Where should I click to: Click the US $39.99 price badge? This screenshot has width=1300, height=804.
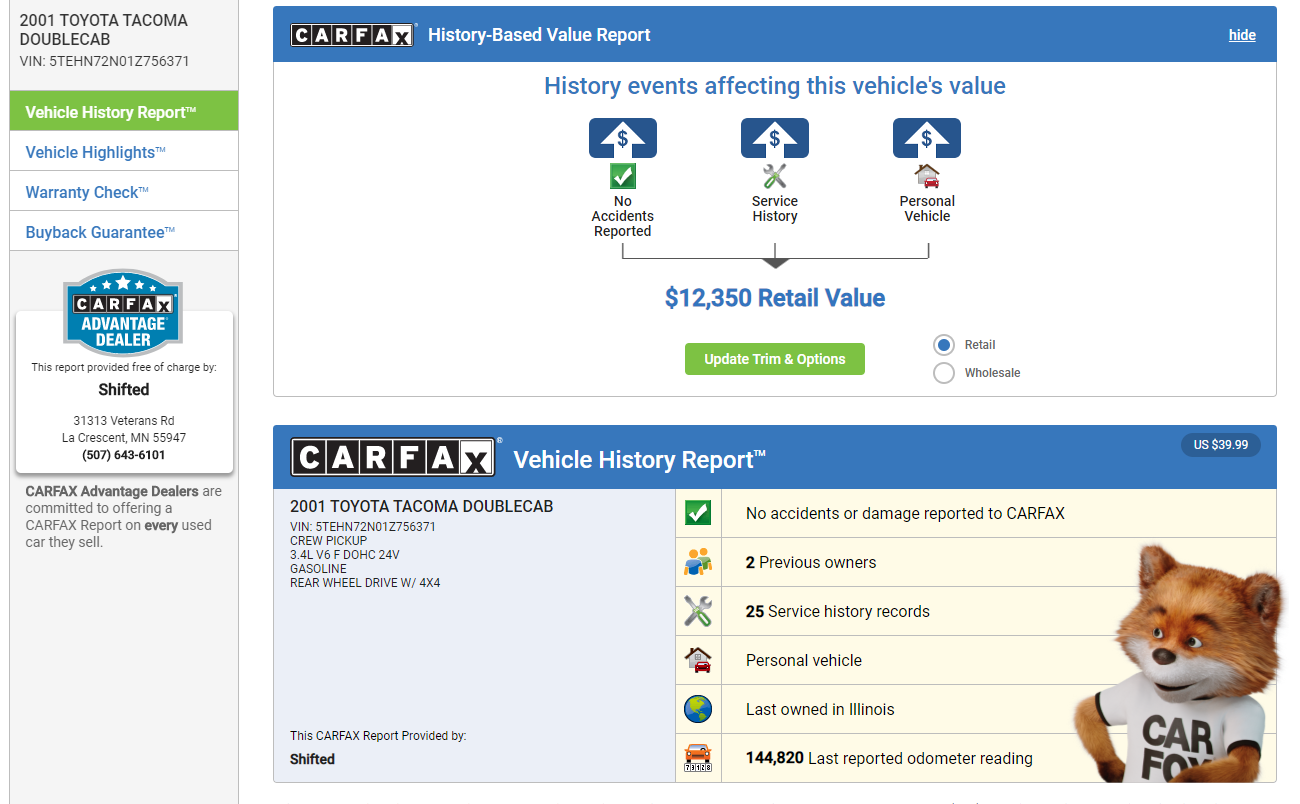pos(1221,445)
